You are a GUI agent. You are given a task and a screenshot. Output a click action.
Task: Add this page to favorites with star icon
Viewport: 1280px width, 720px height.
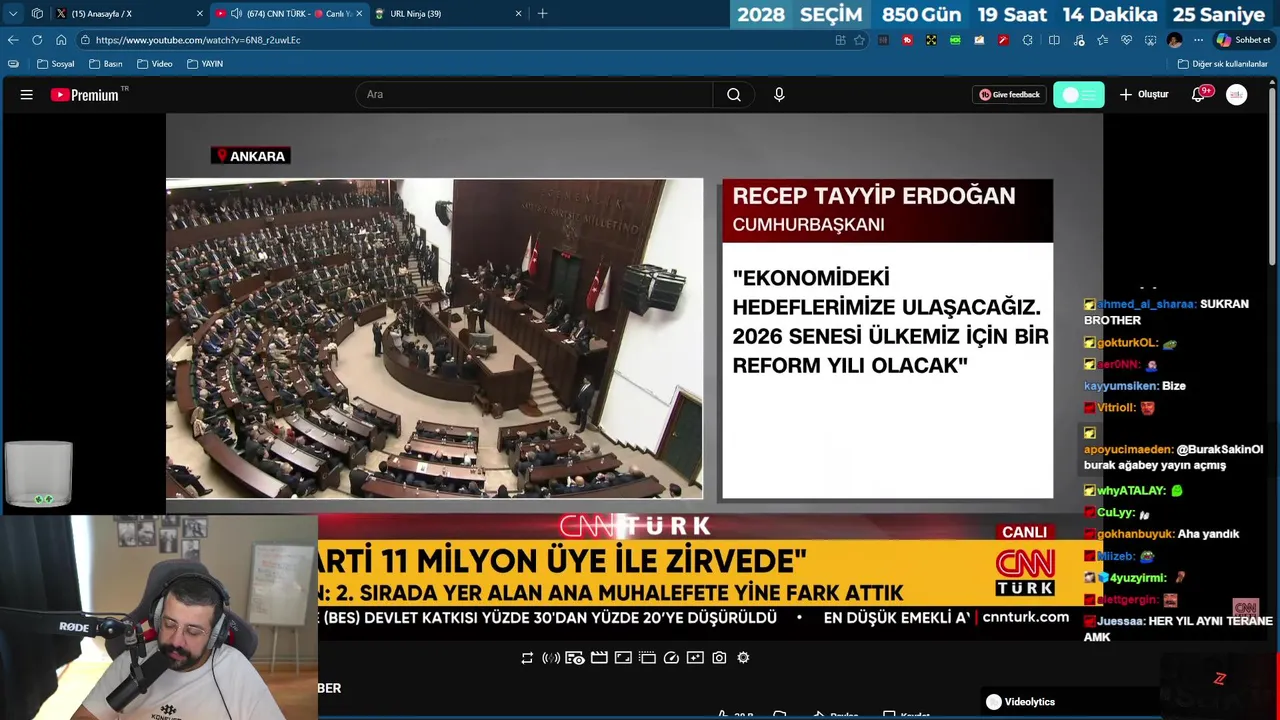click(x=859, y=40)
